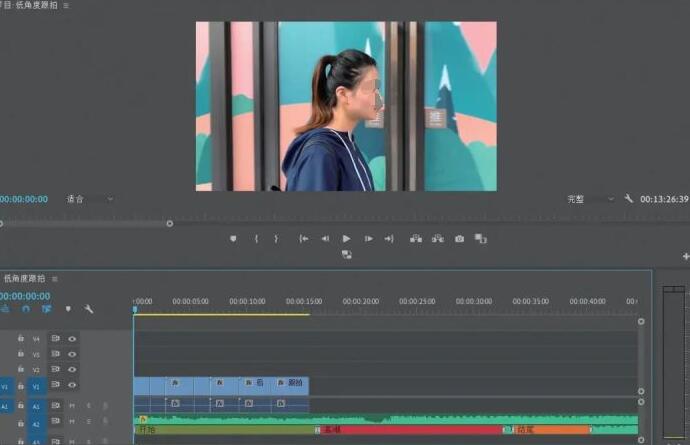
Task: Open the 完整 playback resolution dropdown
Action: click(x=589, y=199)
